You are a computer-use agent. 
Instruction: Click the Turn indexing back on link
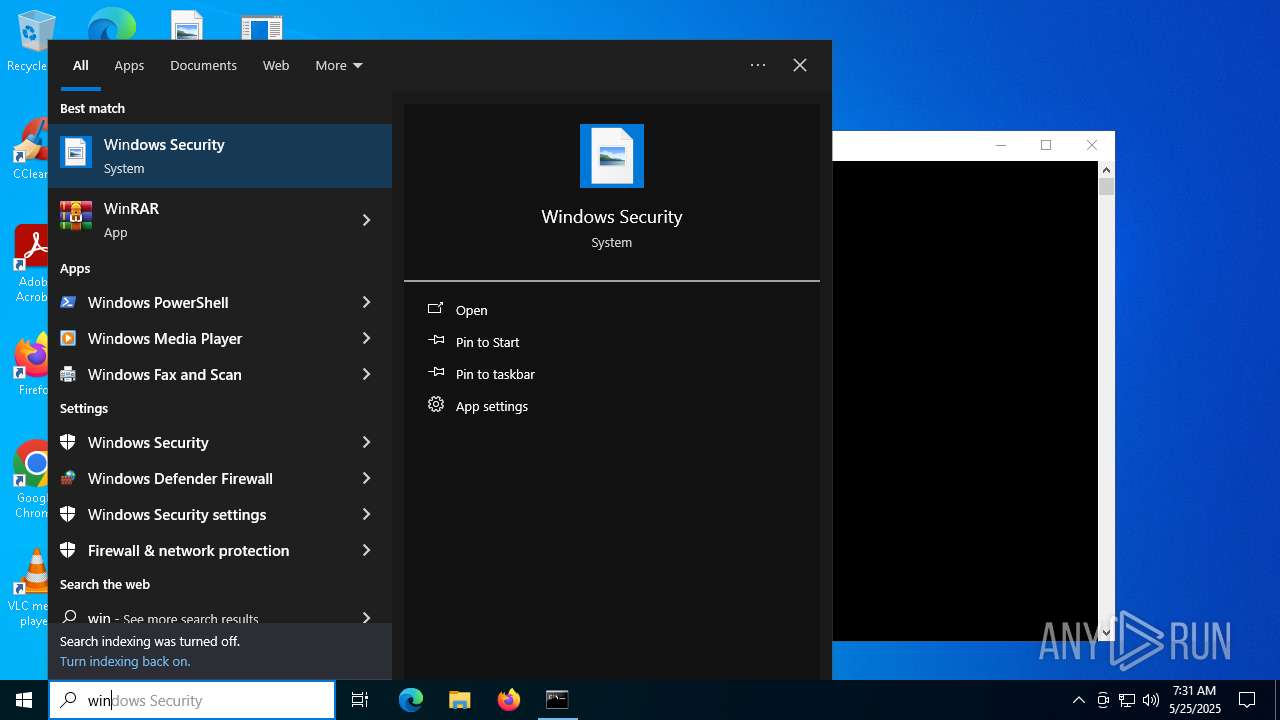125,661
